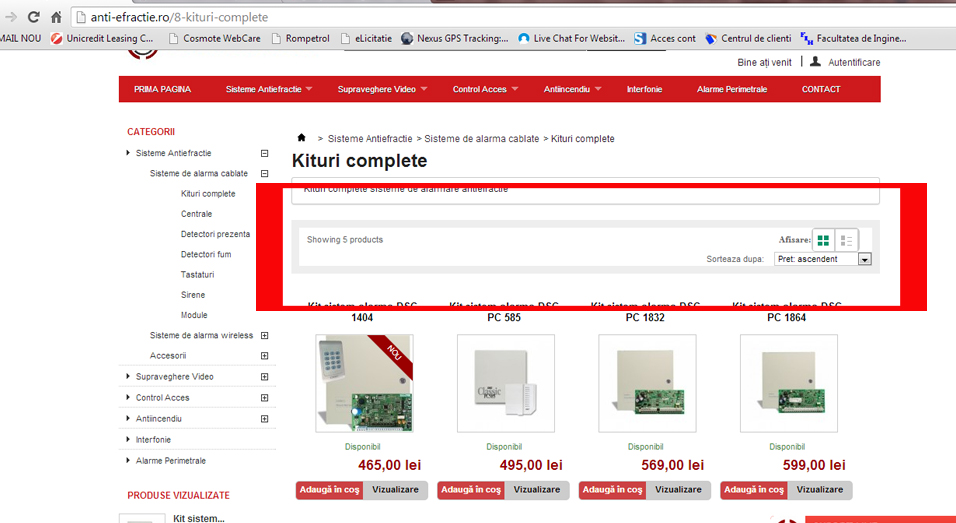This screenshot has width=956, height=523.
Task: Click the forward navigation arrow
Action: coord(10,17)
